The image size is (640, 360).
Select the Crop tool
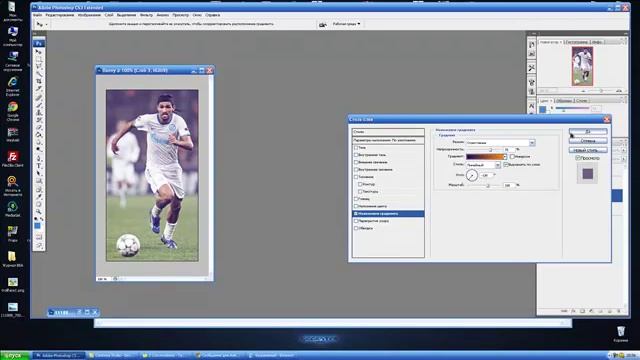(39, 82)
